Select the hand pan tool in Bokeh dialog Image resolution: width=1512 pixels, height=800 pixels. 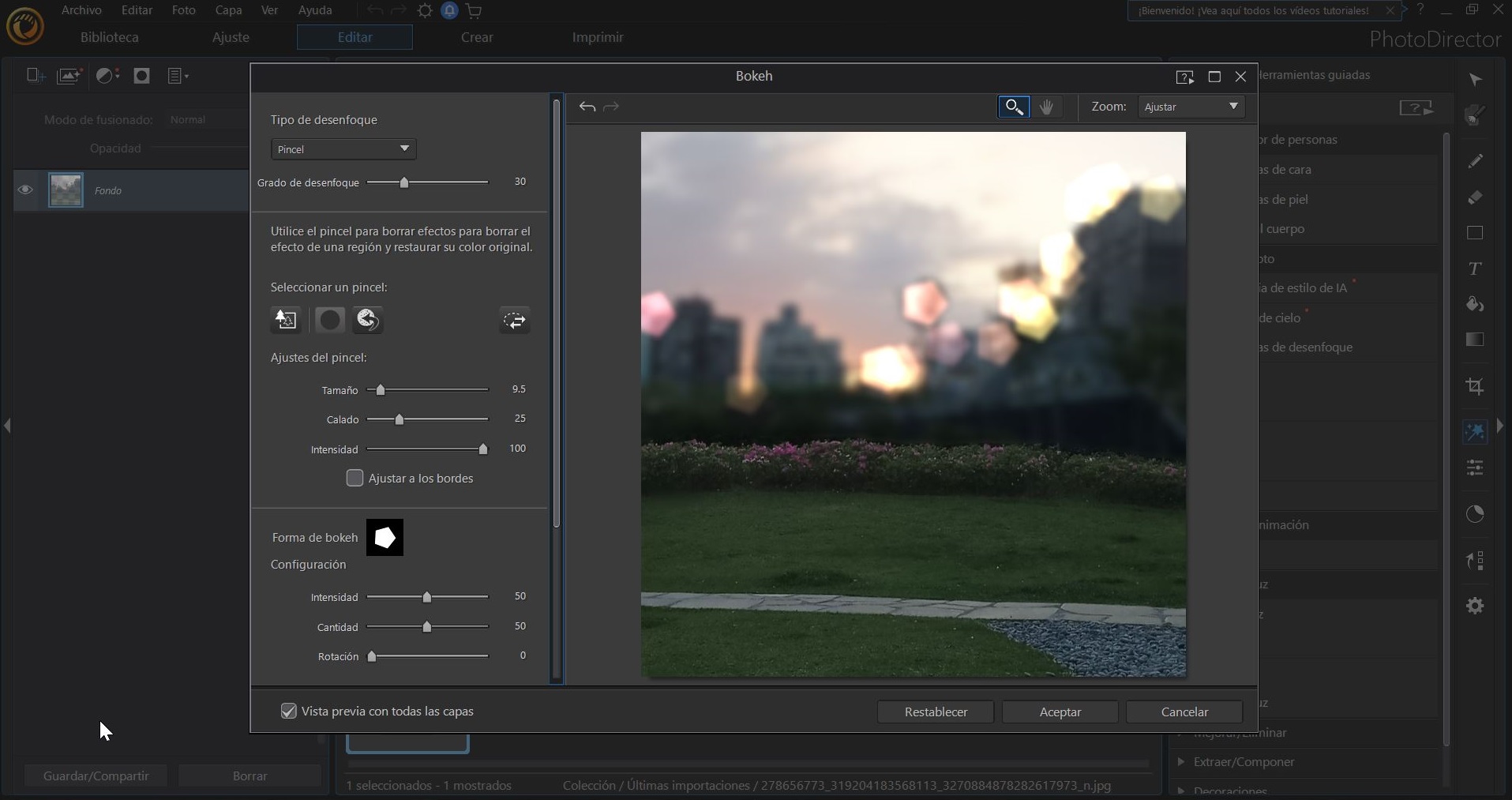pos(1046,107)
